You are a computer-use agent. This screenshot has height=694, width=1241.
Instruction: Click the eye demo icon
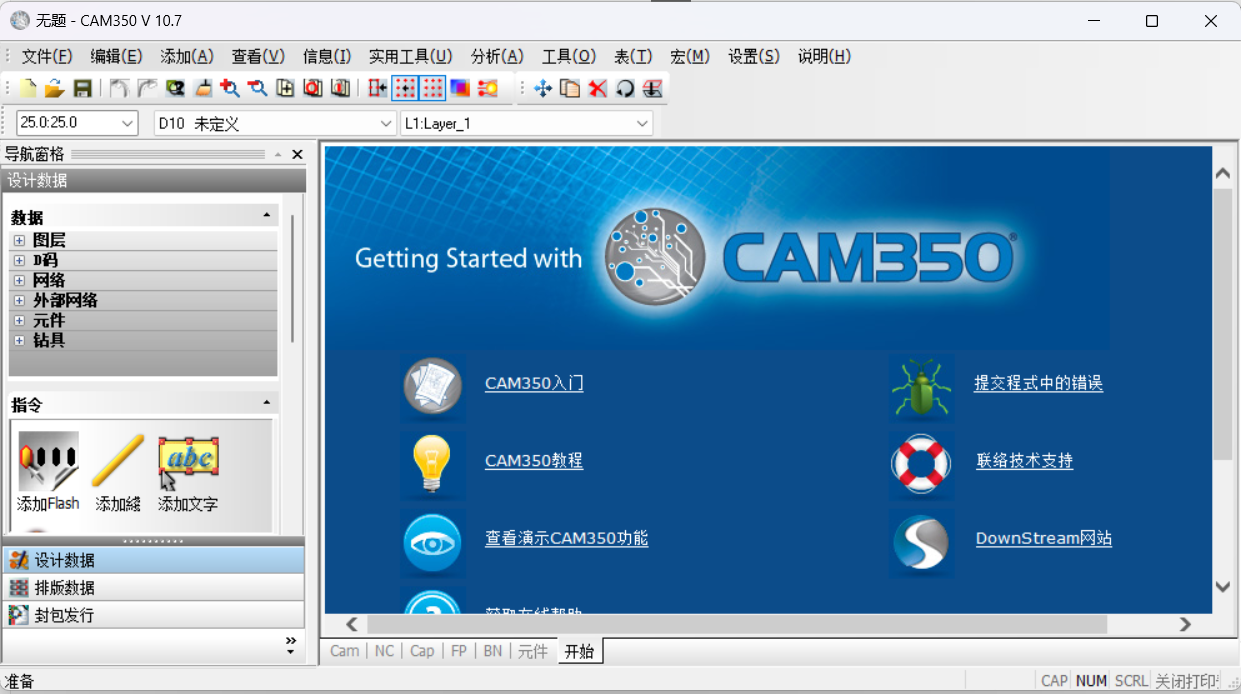(x=433, y=543)
